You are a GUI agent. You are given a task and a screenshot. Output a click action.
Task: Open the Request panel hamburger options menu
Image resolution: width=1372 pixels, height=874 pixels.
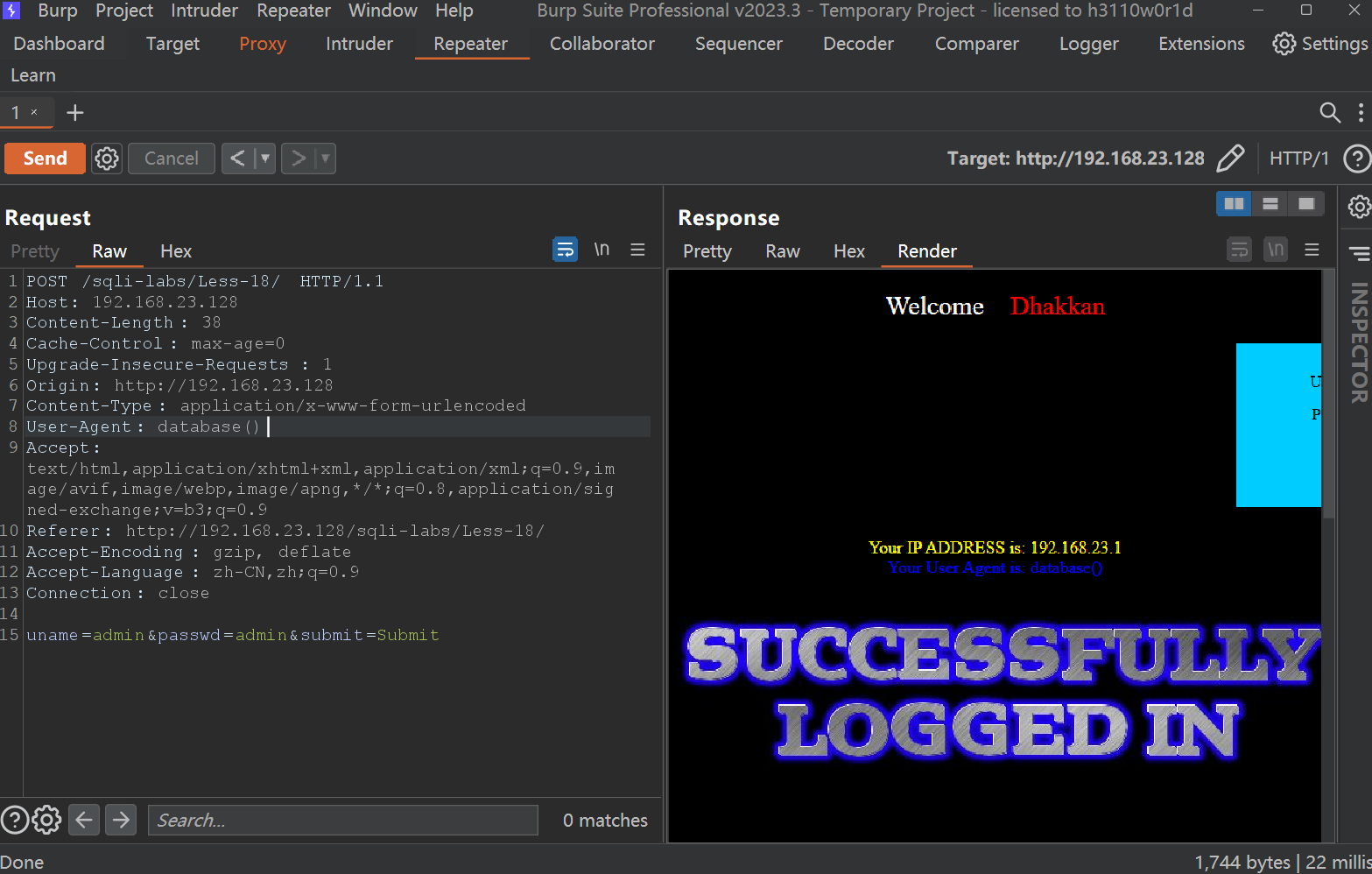click(637, 250)
